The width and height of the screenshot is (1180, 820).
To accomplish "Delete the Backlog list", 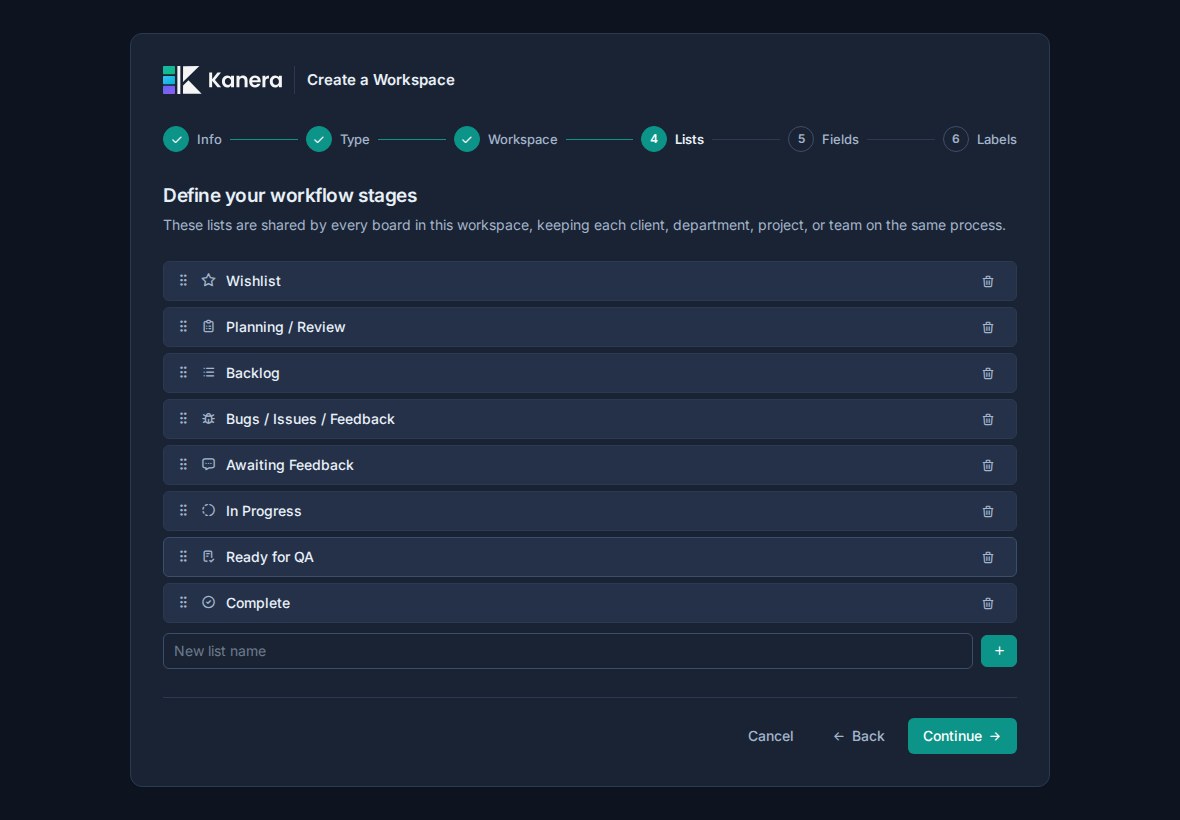I will 987,373.
